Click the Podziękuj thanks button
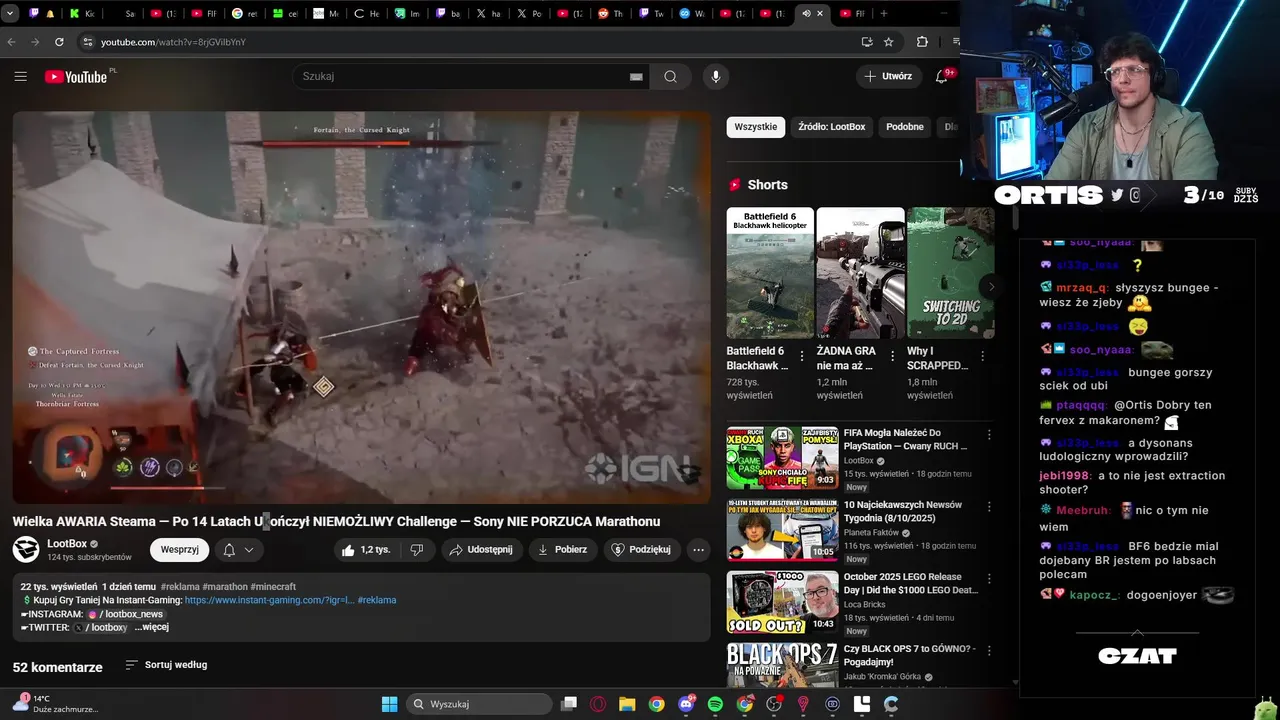Screen dimensions: 1280x720 tap(641, 550)
